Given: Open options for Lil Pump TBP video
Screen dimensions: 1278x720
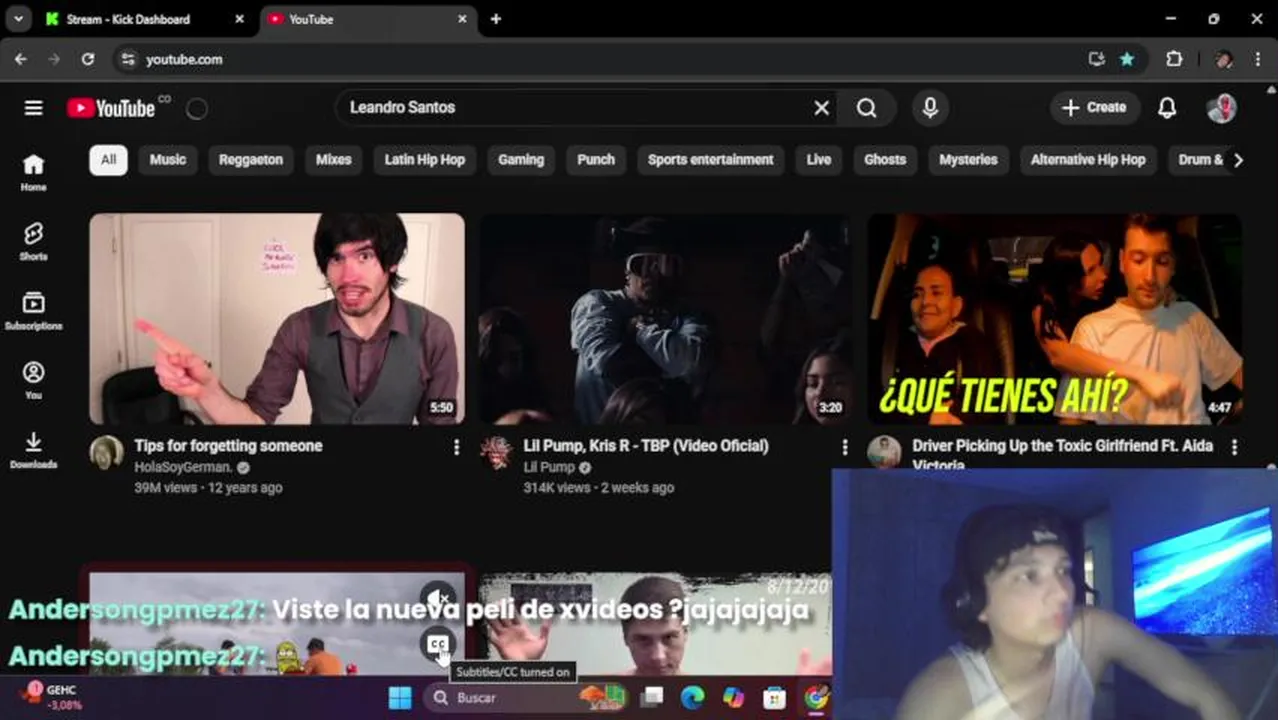Looking at the screenshot, I should point(845,447).
